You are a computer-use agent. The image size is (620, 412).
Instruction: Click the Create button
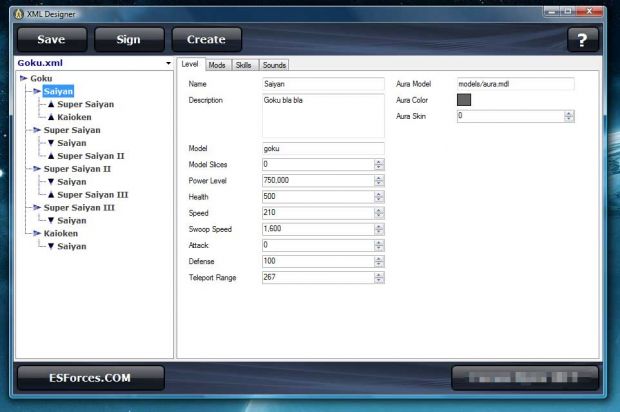206,40
